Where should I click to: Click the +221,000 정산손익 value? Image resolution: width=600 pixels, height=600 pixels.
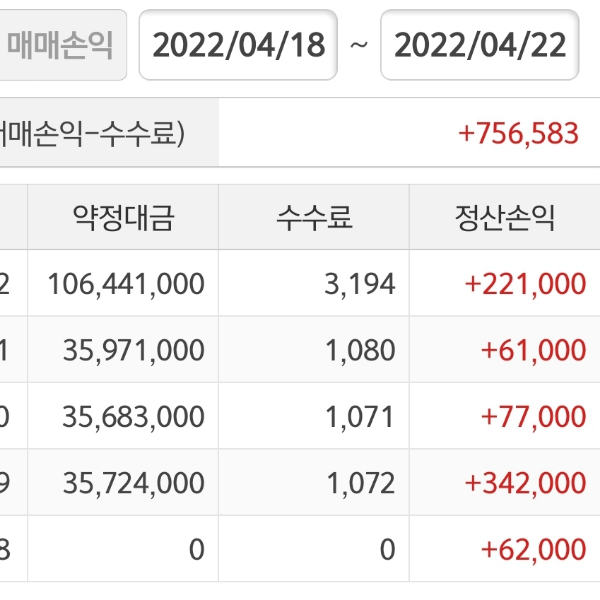[525, 284]
